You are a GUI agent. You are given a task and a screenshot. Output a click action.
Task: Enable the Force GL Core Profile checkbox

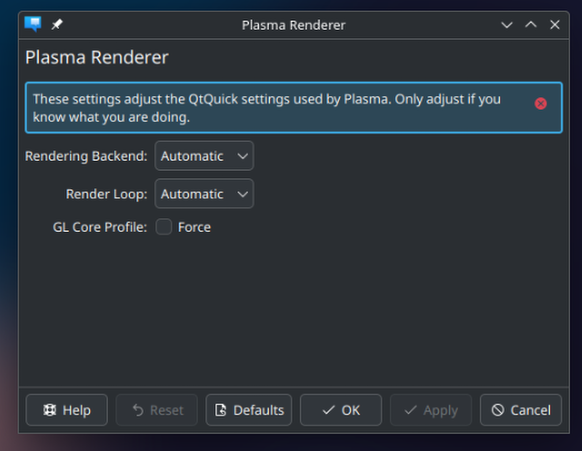tap(164, 227)
